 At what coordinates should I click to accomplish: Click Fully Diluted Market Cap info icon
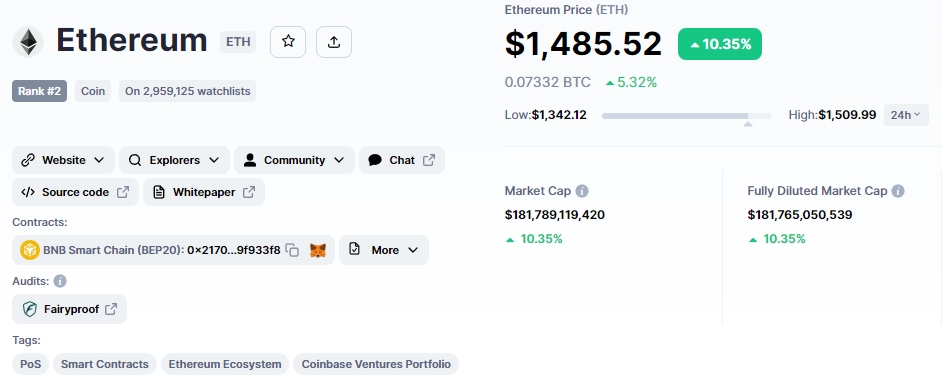[898, 191]
